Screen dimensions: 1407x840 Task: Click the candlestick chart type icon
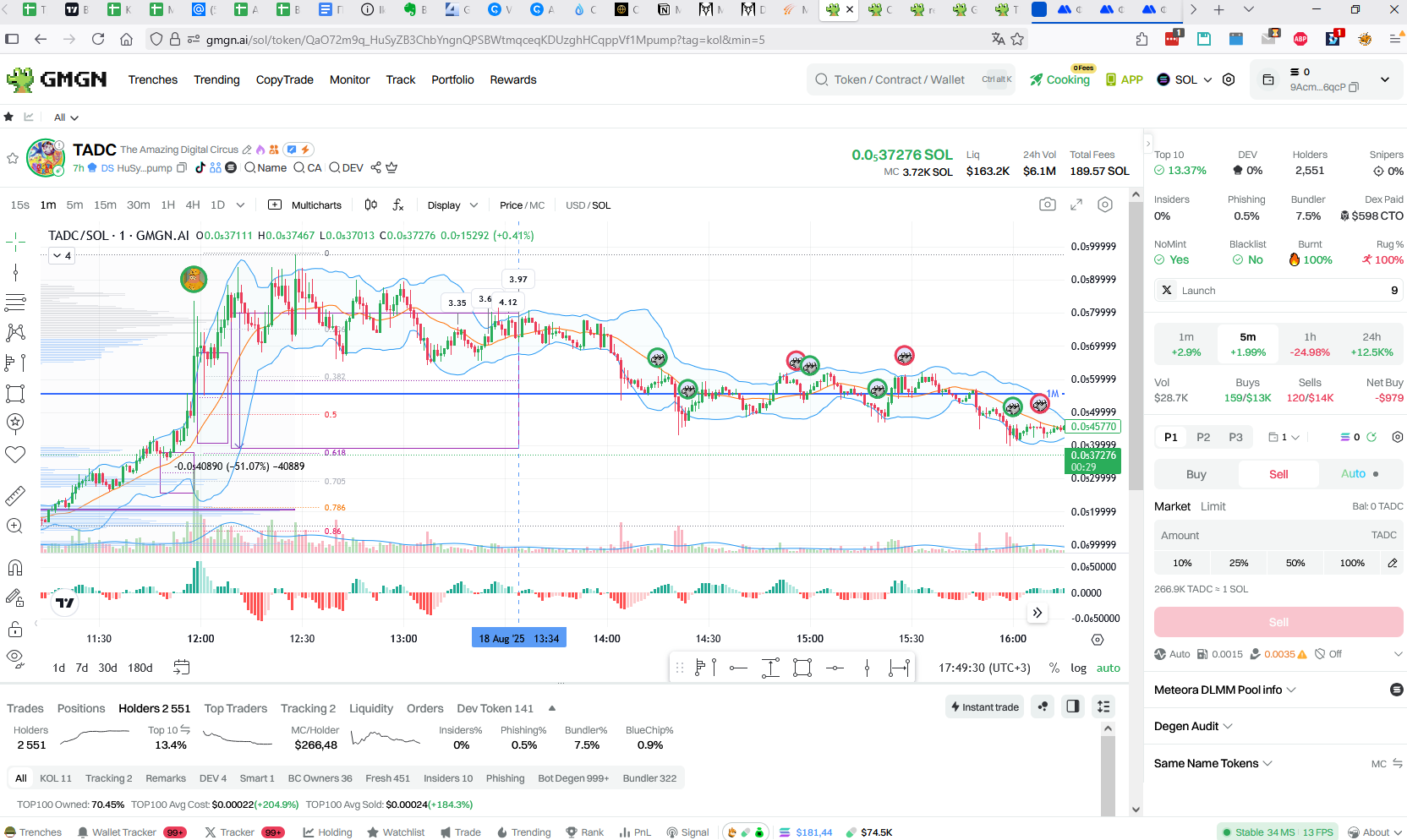point(370,205)
